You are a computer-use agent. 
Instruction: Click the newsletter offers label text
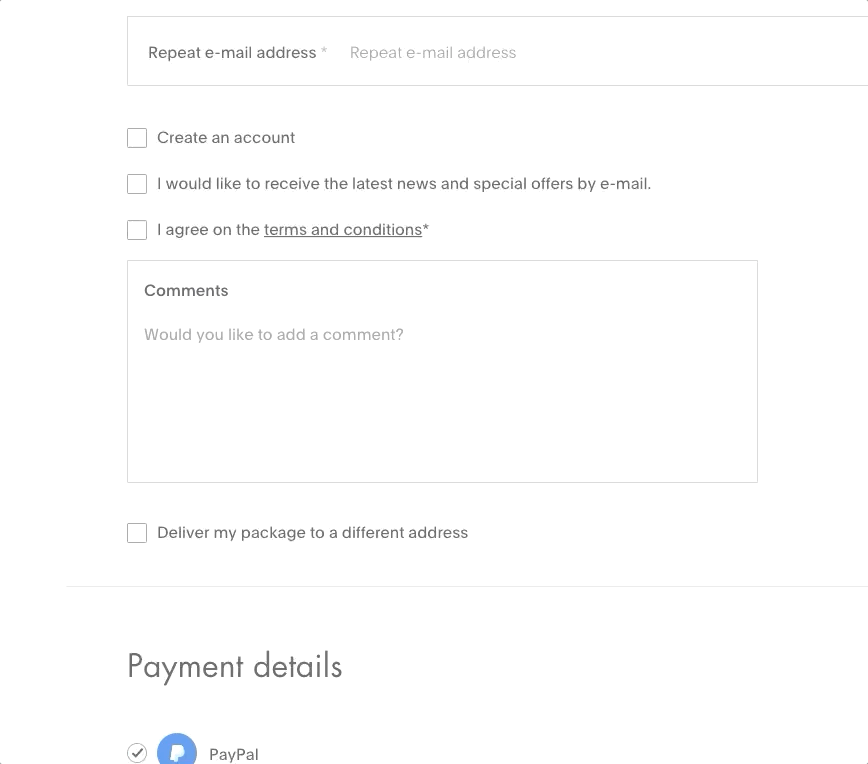point(404,184)
